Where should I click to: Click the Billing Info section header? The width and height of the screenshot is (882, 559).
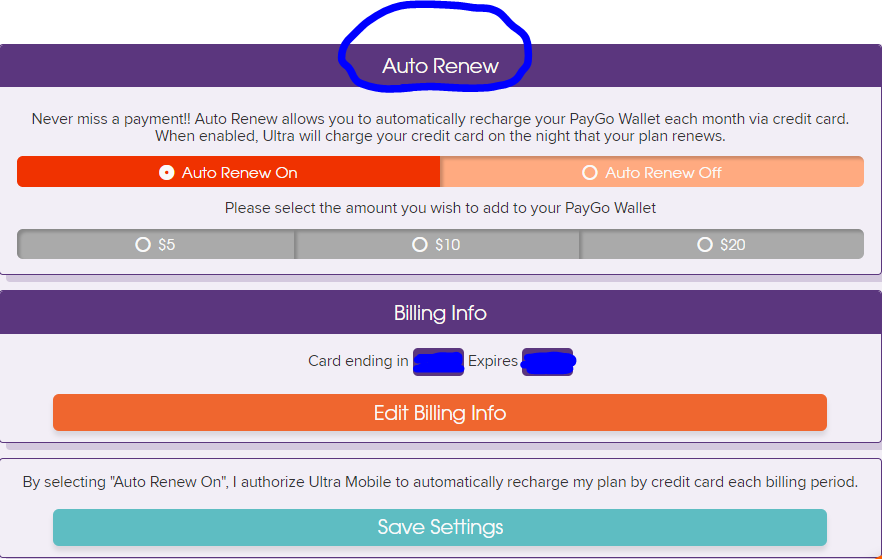pyautogui.click(x=440, y=313)
